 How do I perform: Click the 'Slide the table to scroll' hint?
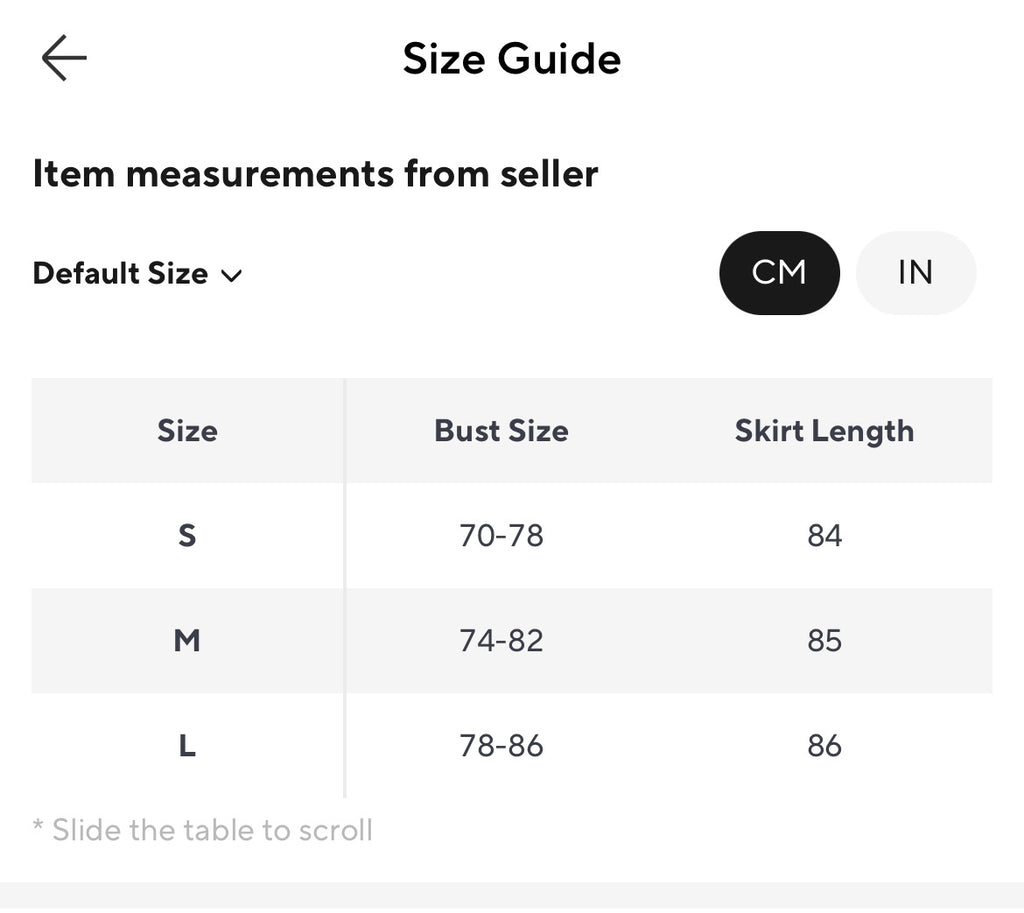(203, 830)
